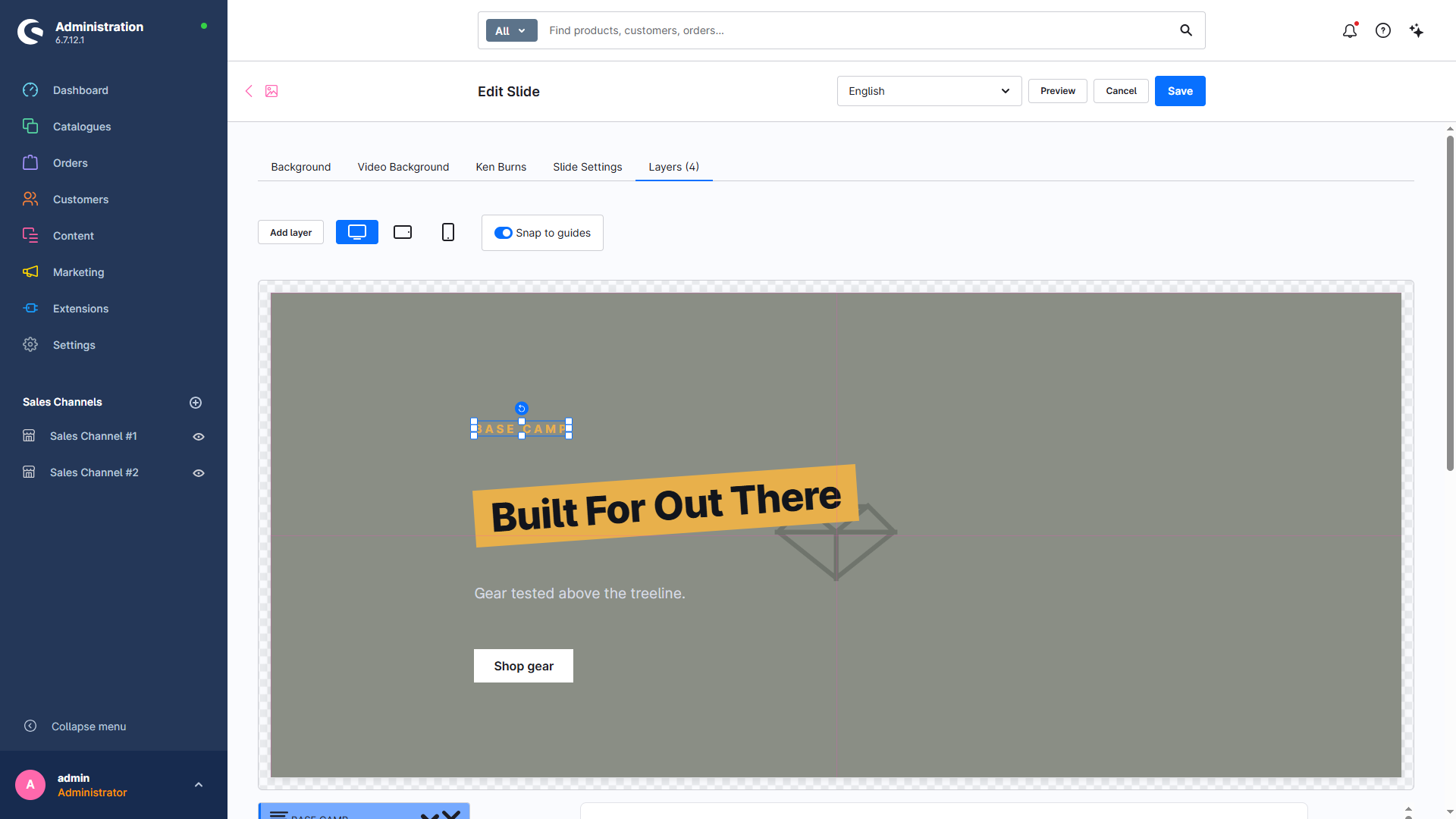
Task: Go to the Orders section
Action: click(71, 163)
